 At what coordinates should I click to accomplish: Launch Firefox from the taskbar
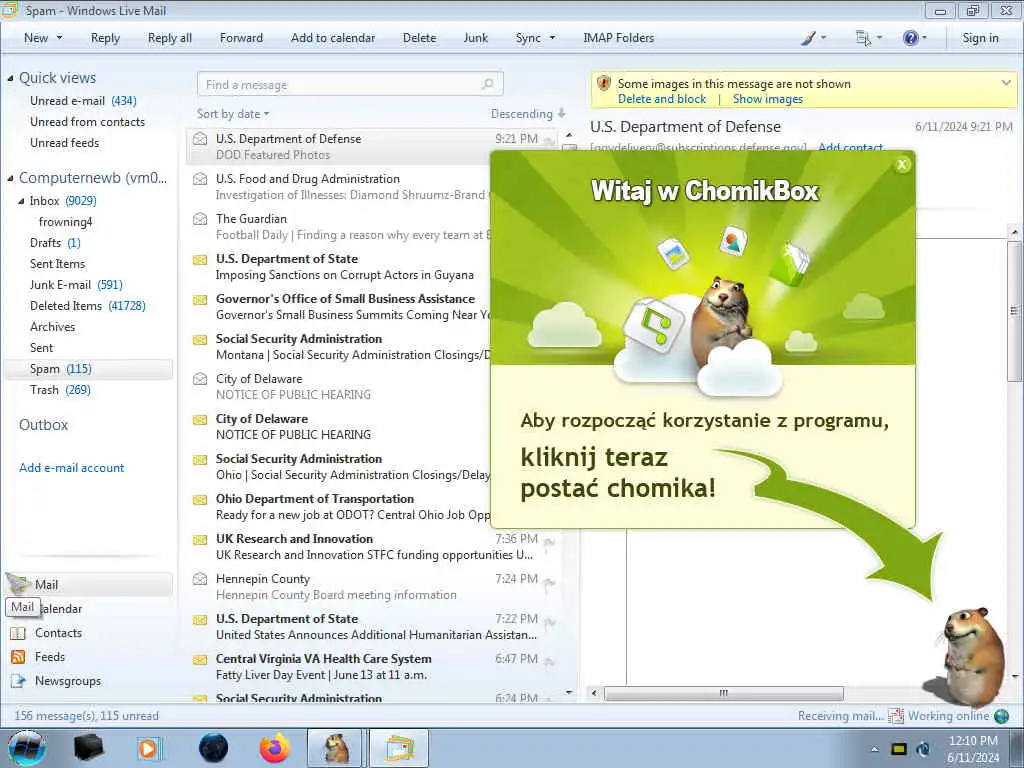[275, 748]
